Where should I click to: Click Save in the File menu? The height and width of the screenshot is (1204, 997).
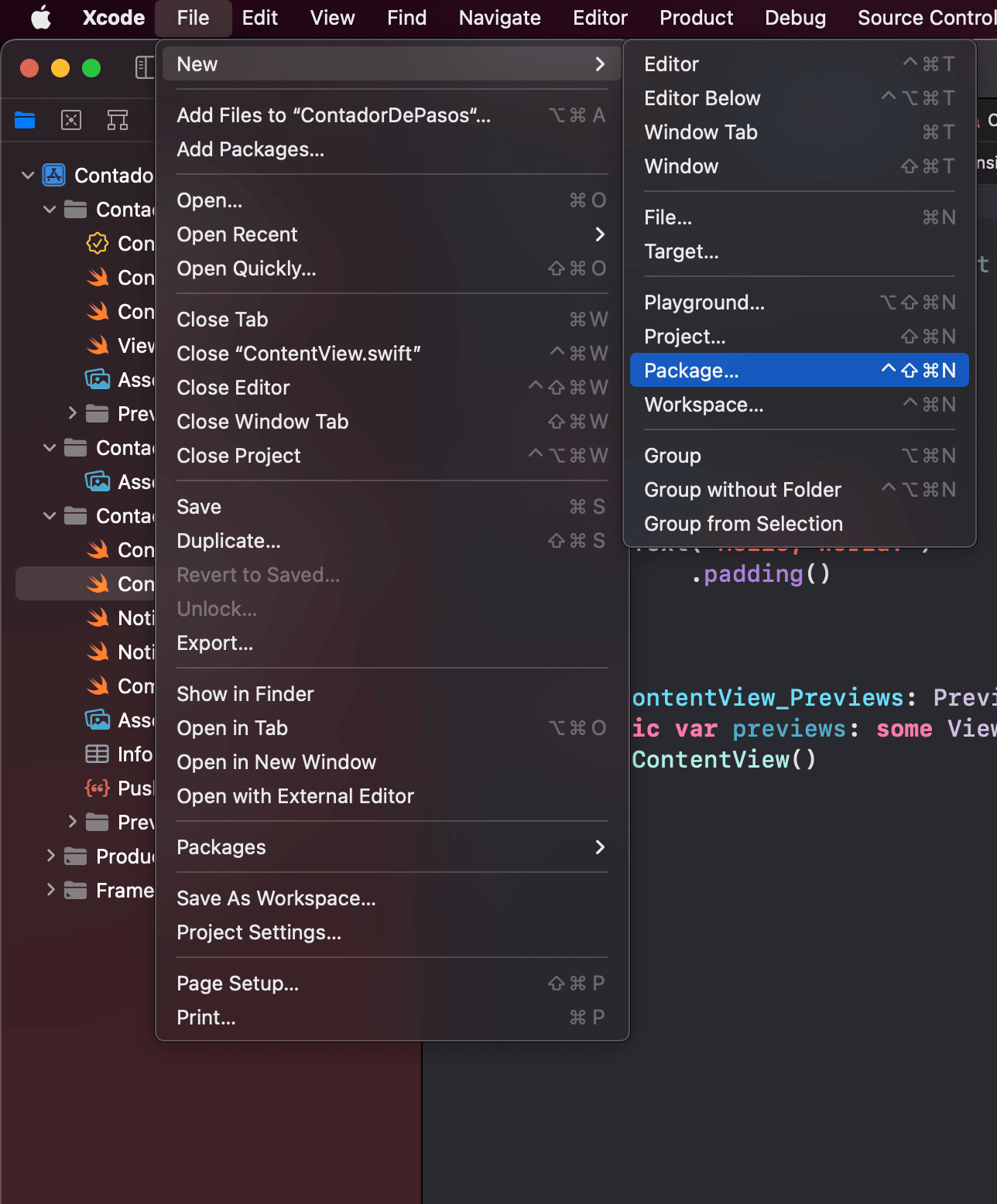pos(392,507)
